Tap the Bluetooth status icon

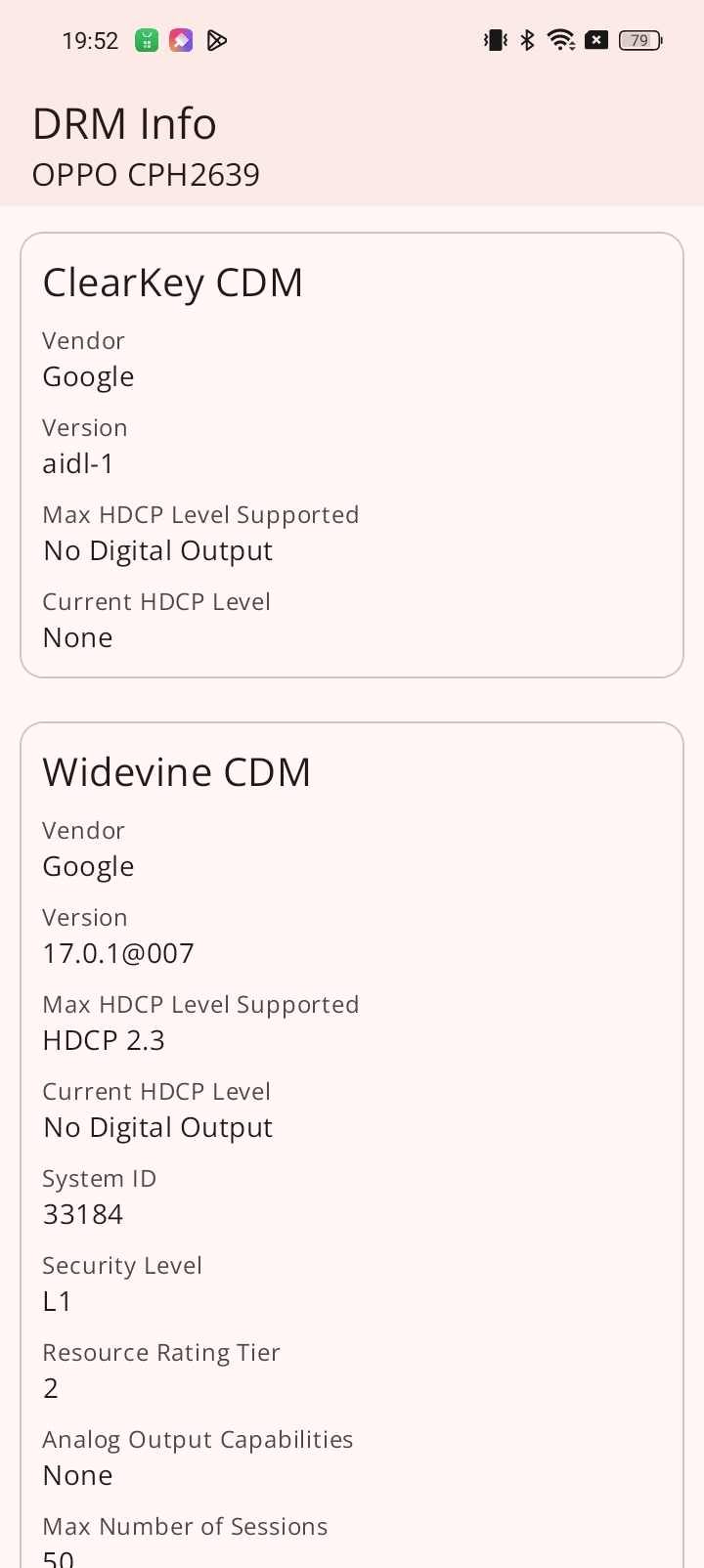(528, 40)
